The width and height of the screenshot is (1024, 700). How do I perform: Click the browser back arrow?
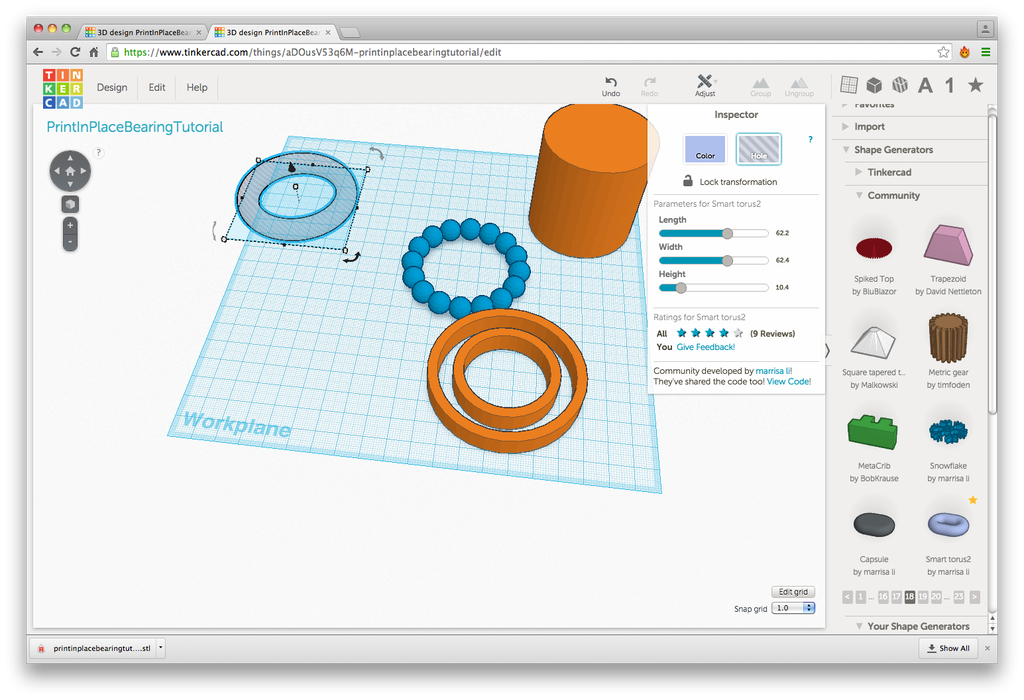[x=38, y=52]
